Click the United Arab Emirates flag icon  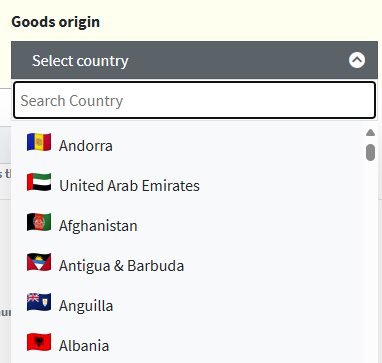39,182
